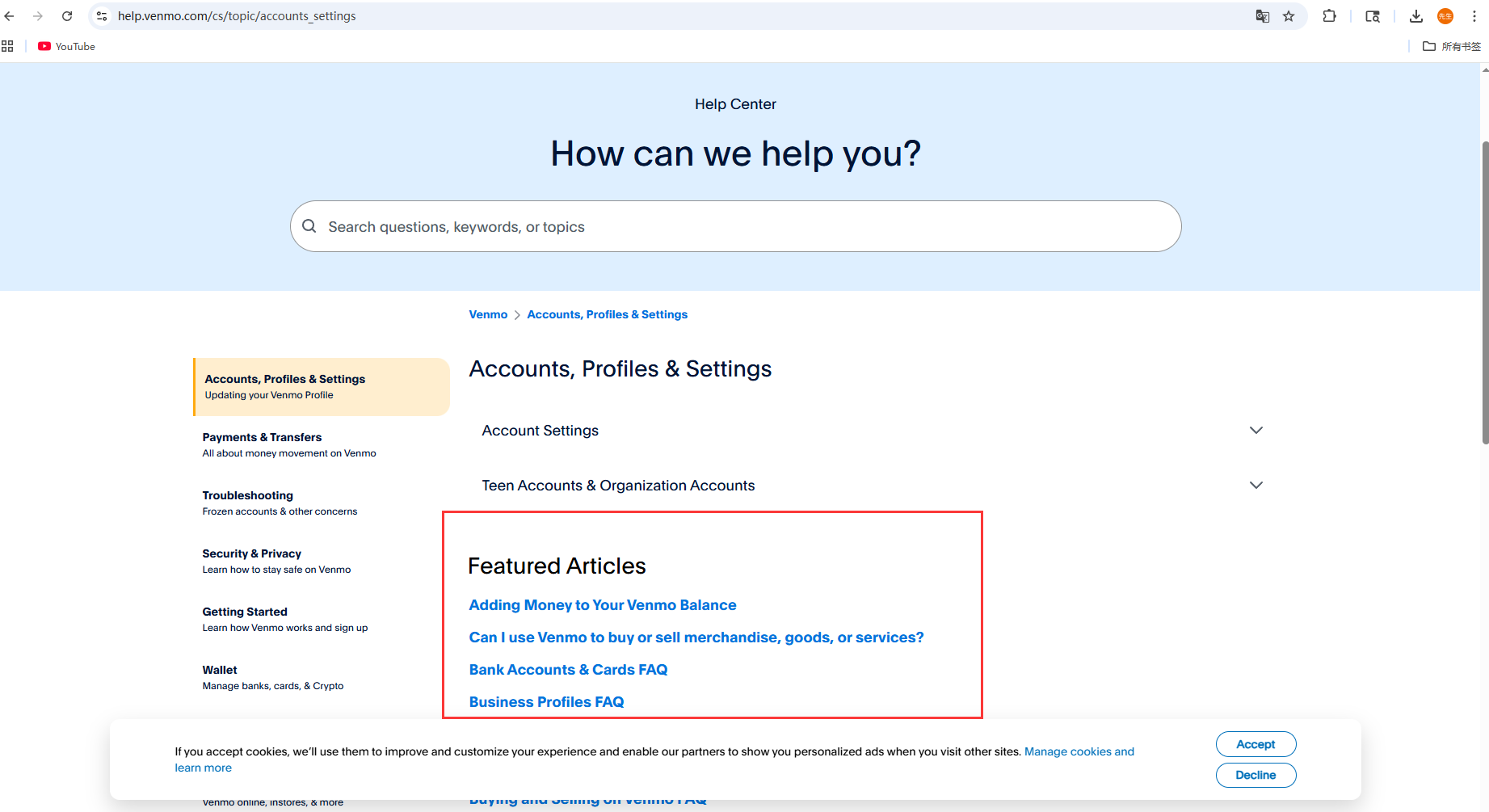Accept cookies in the banner

click(1256, 744)
